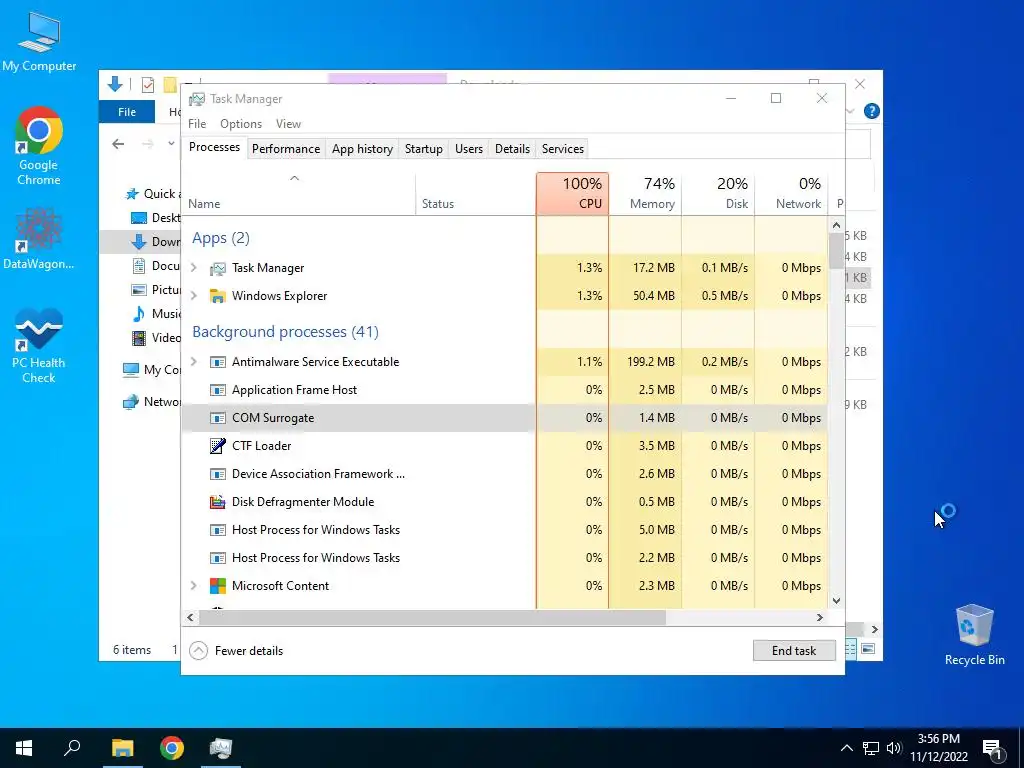Expand Task Manager app row
Viewport: 1024px width, 768px height.
pyautogui.click(x=194, y=268)
